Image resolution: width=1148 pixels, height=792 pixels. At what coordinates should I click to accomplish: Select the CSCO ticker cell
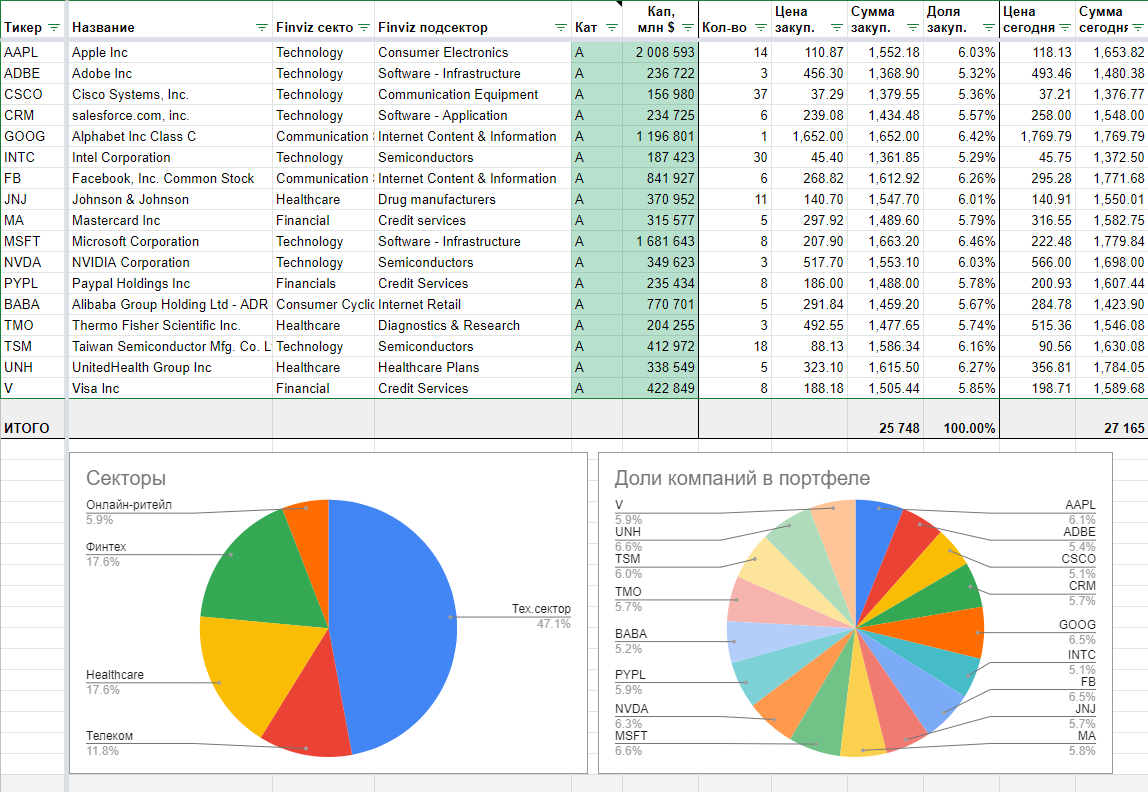click(33, 94)
